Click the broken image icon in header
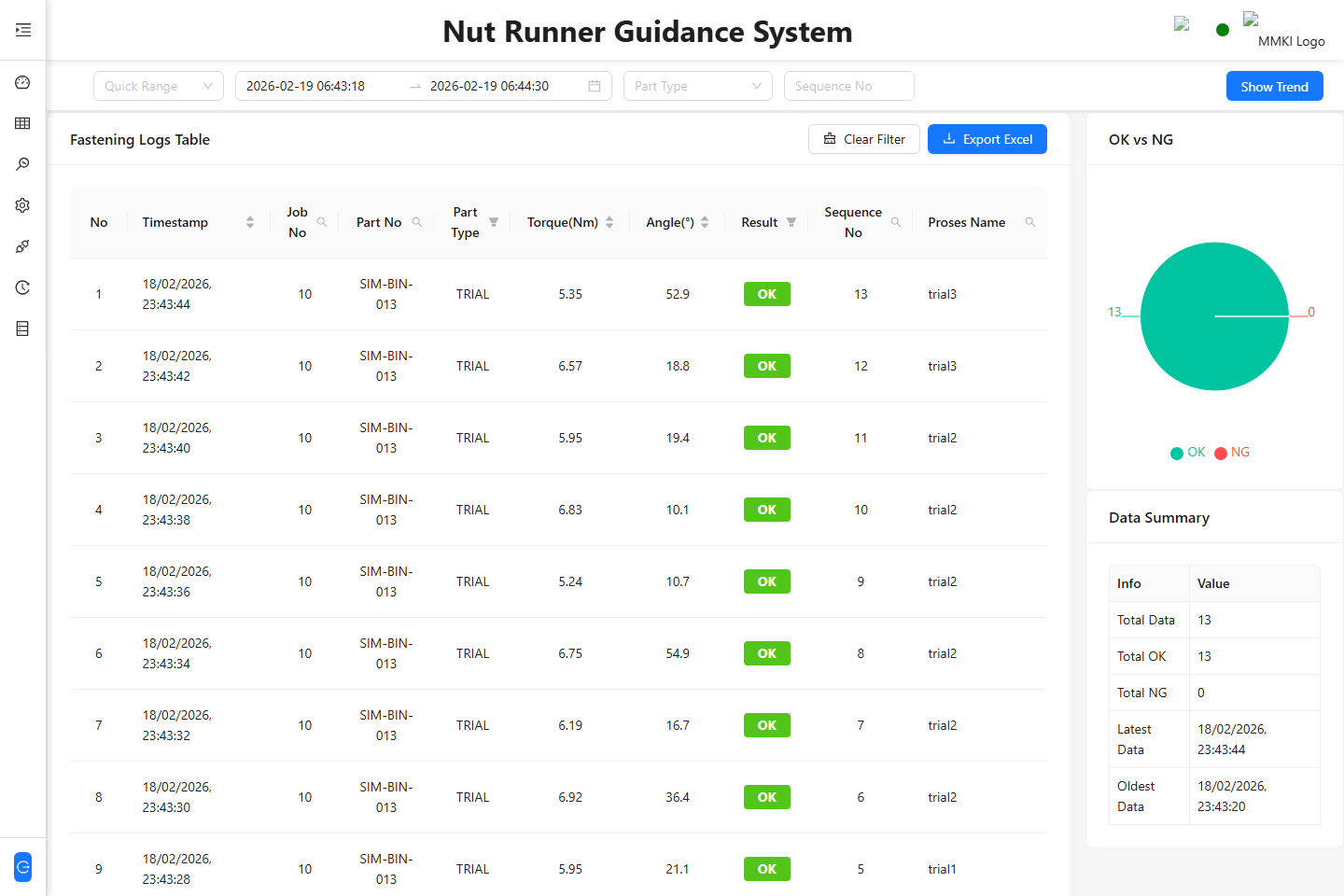This screenshot has height=896, width=1344. point(1182,24)
